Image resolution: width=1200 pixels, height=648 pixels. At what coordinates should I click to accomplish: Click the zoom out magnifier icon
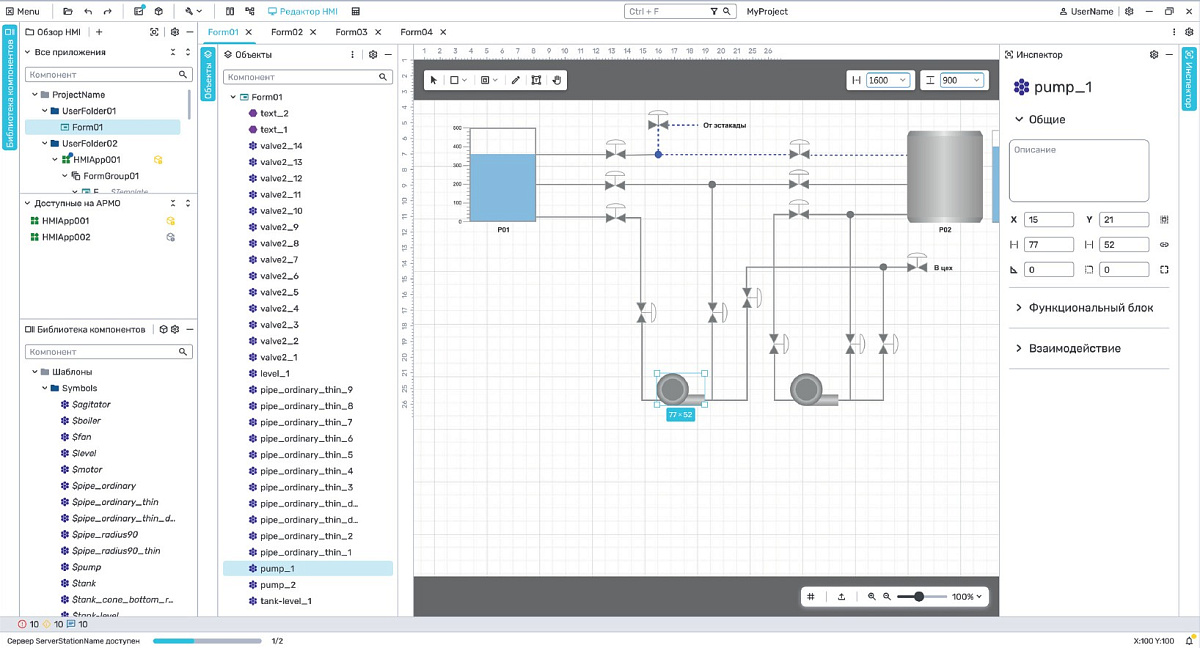pos(887,597)
